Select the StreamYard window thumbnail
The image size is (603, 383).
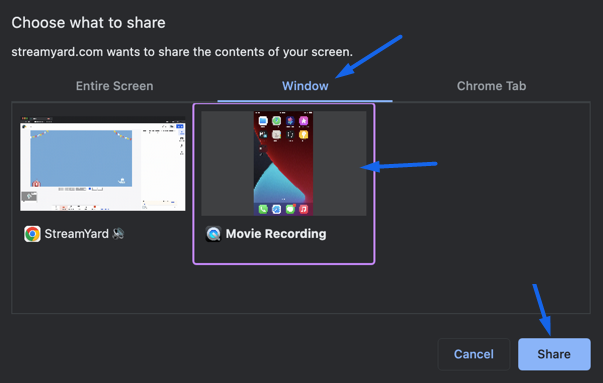[x=103, y=163]
